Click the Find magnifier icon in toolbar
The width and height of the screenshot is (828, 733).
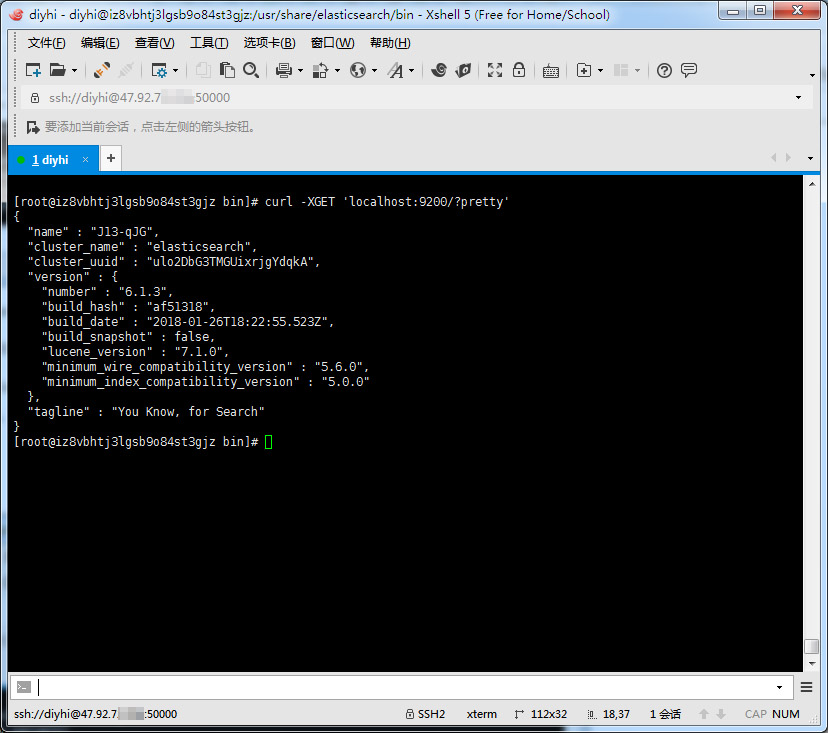click(x=251, y=70)
